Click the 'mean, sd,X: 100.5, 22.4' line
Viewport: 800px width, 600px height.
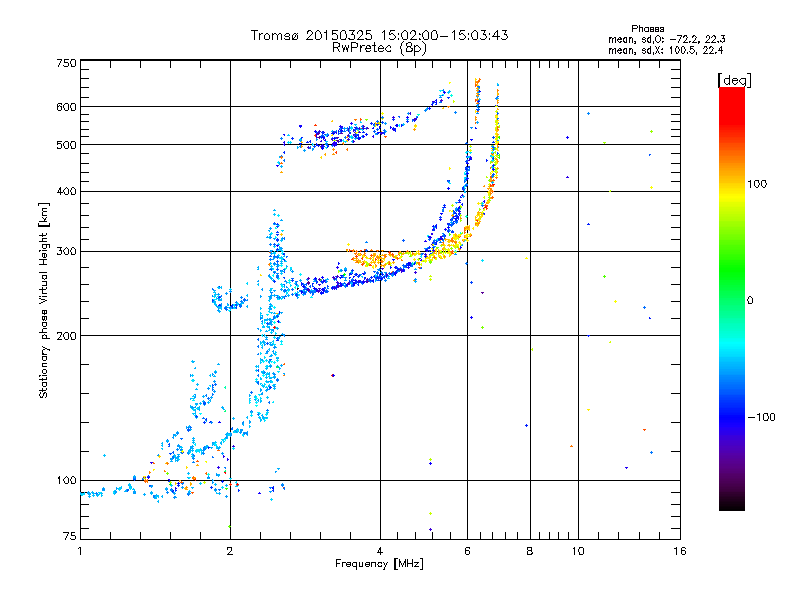pos(665,50)
